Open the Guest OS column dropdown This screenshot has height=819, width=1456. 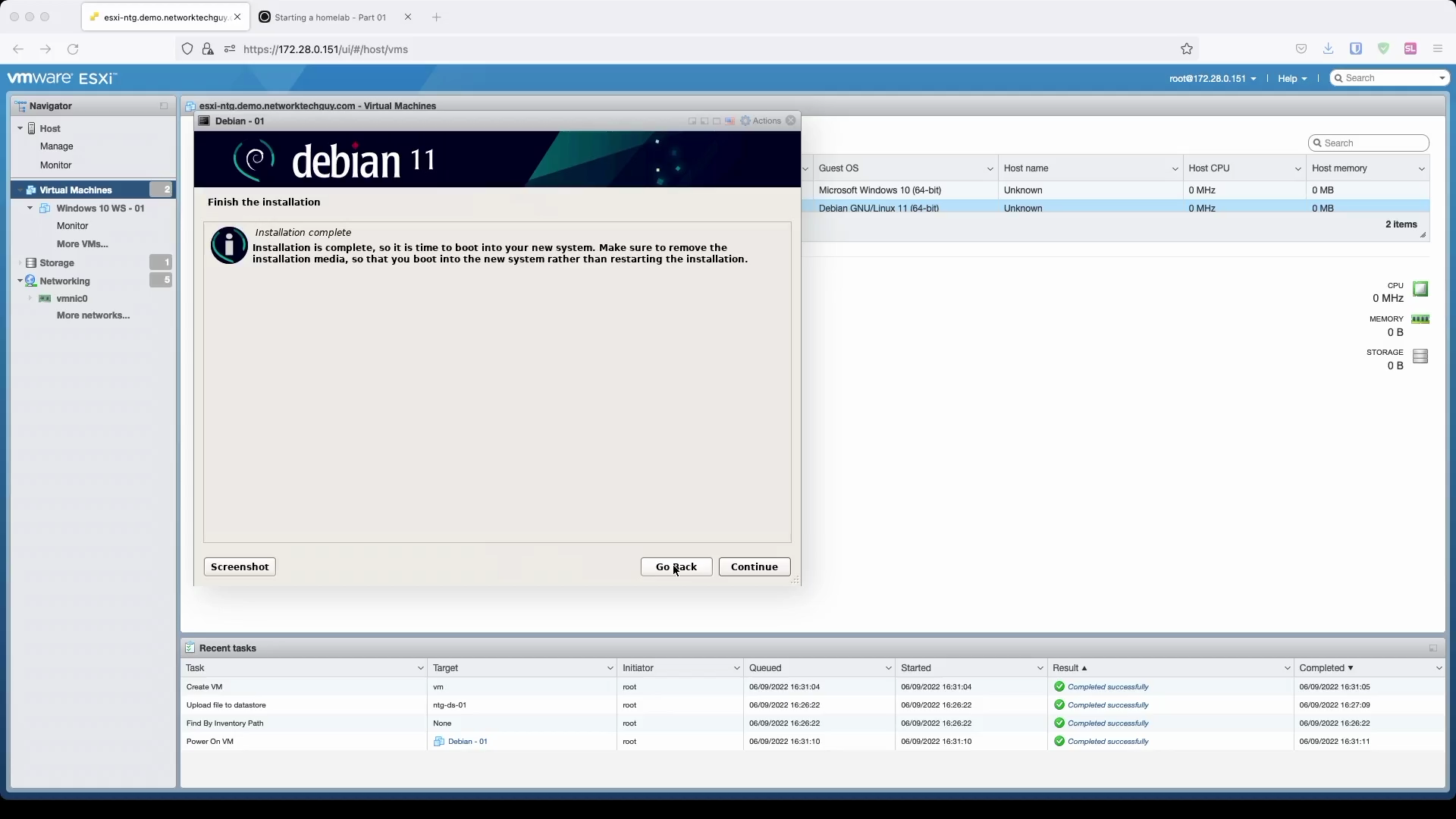(x=990, y=169)
